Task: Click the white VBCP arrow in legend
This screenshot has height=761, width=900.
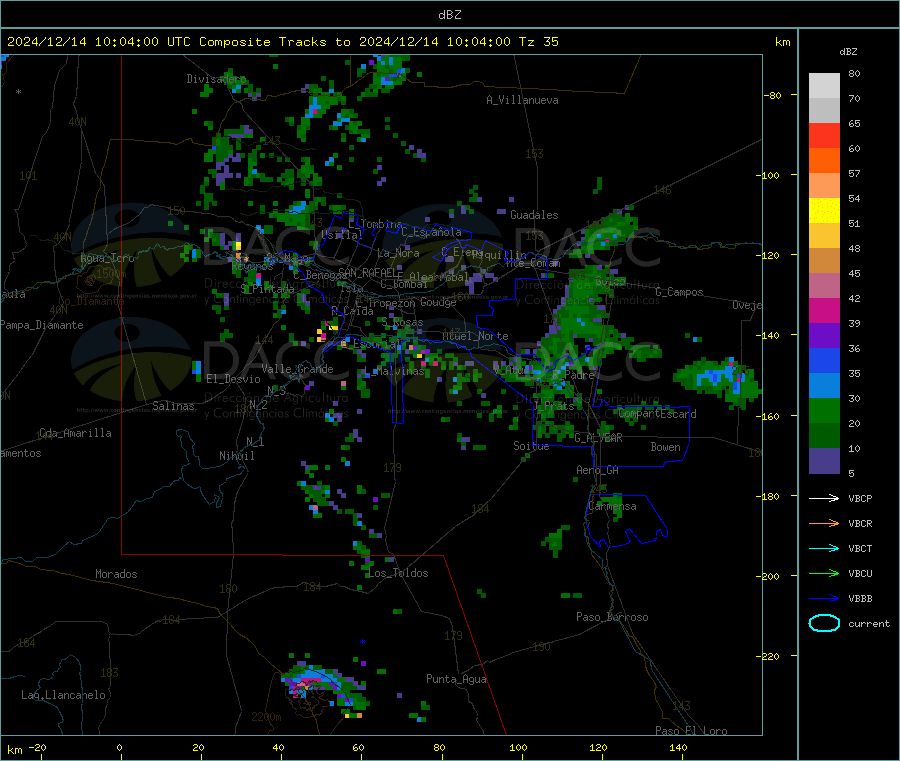Action: click(x=824, y=498)
